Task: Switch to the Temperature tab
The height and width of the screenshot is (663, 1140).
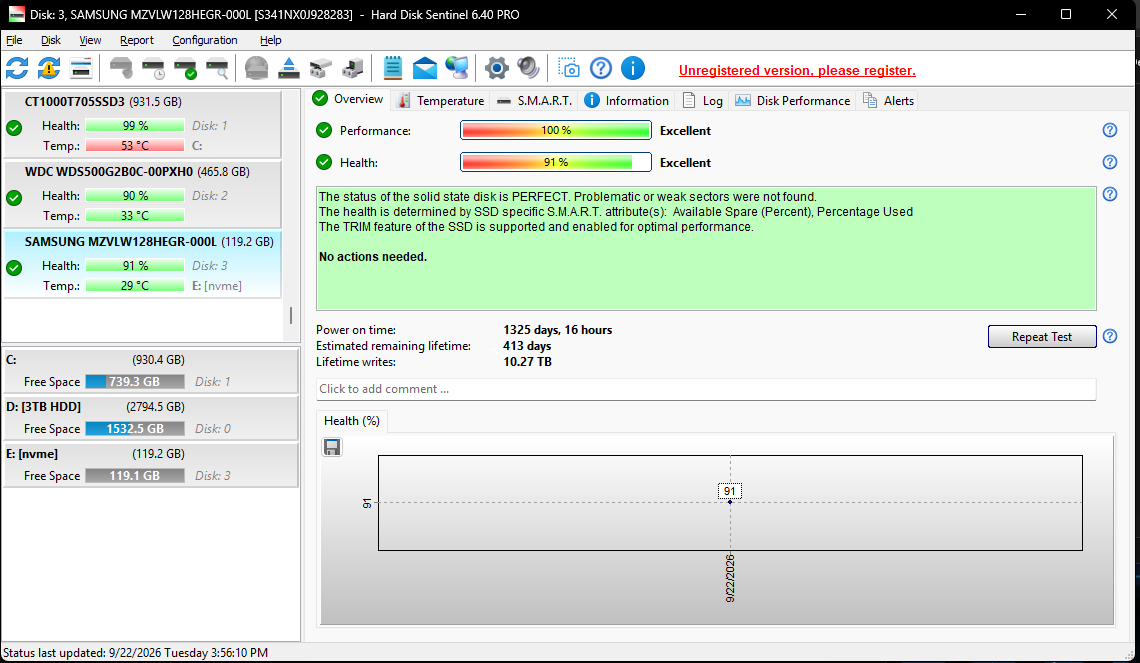Action: pyautogui.click(x=441, y=100)
